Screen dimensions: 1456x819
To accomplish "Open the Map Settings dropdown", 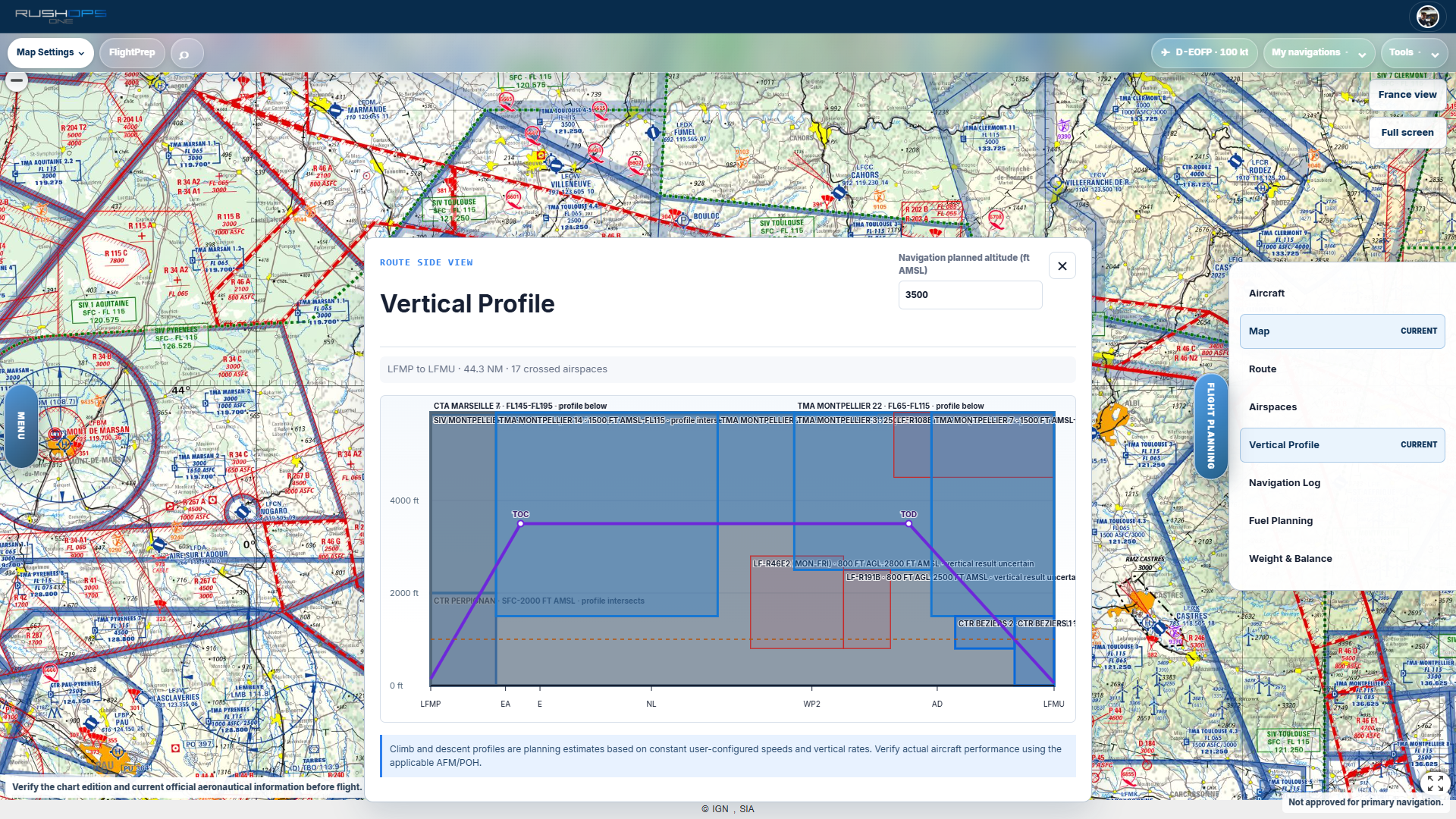I will tap(50, 53).
